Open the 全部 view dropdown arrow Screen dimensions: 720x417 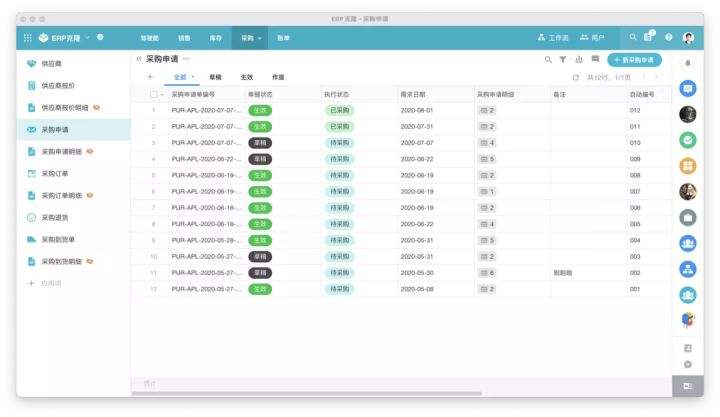193,77
